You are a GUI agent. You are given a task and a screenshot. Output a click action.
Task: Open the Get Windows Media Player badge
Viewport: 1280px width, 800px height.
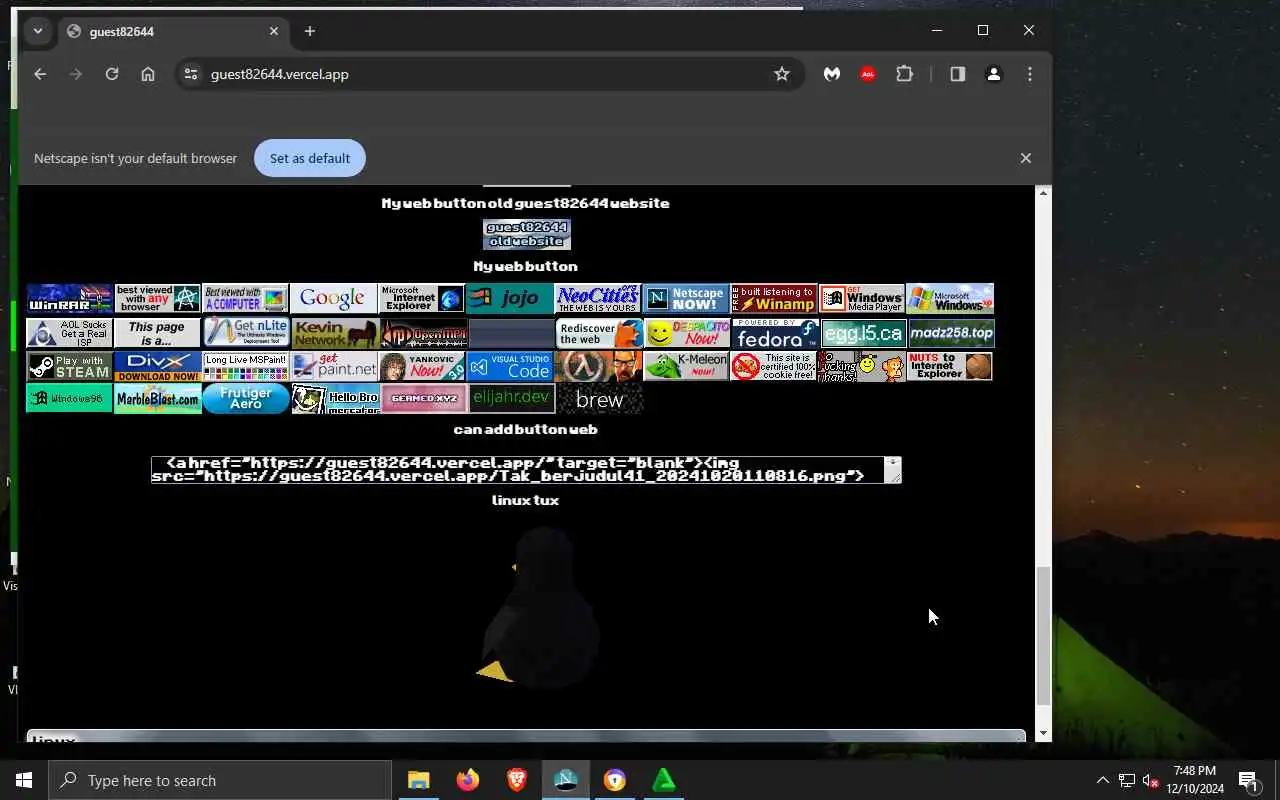[x=861, y=298]
